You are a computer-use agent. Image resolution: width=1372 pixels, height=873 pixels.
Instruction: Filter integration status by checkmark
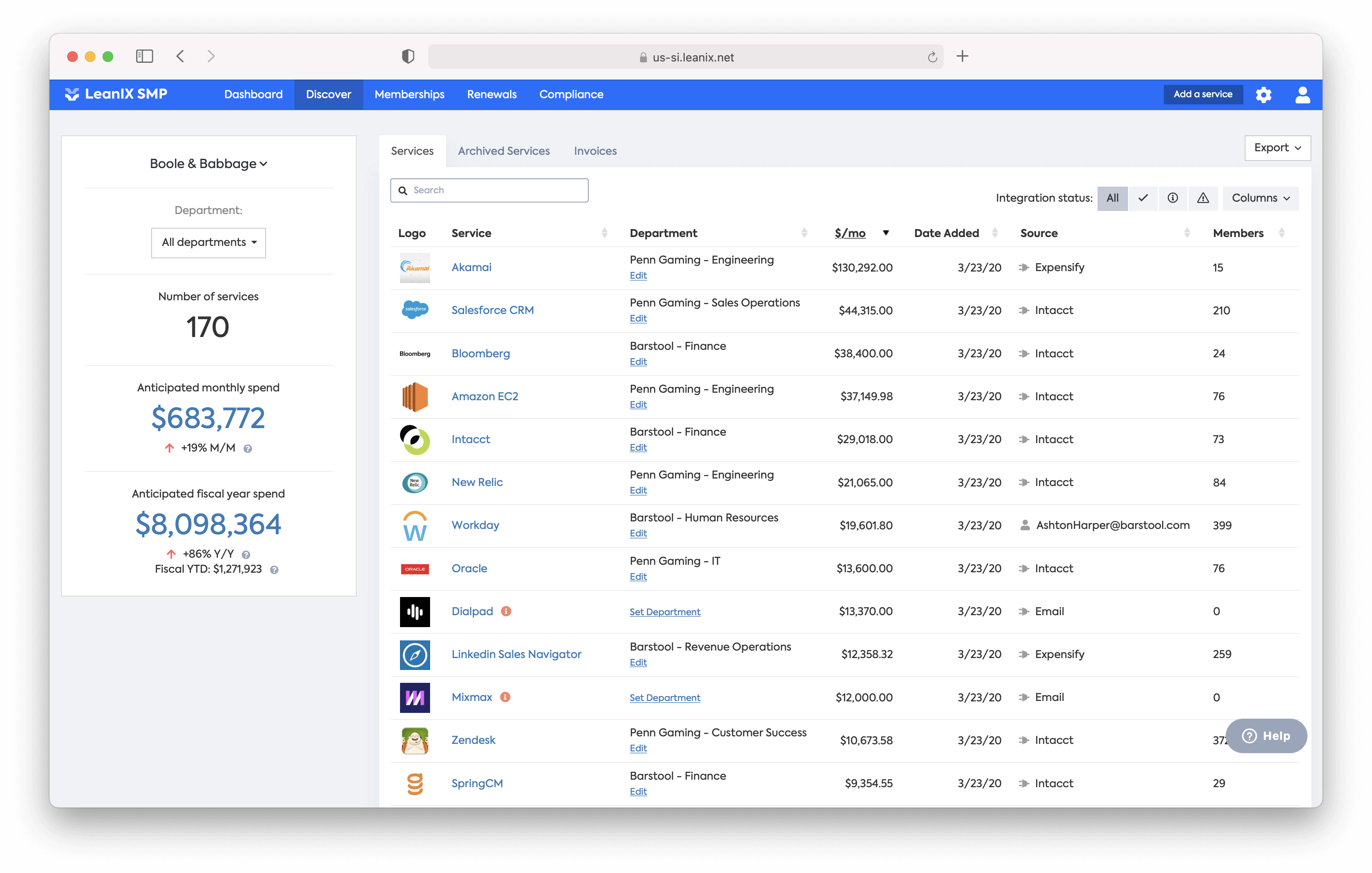pos(1143,198)
